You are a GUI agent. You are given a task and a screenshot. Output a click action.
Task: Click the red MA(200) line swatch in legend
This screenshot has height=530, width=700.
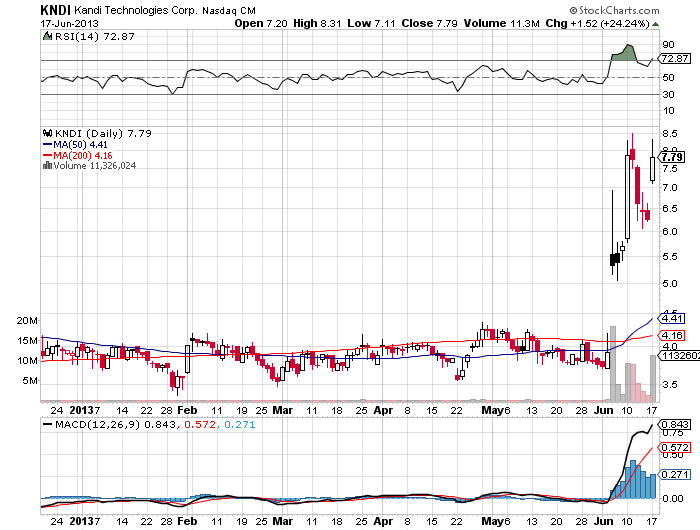click(47, 155)
